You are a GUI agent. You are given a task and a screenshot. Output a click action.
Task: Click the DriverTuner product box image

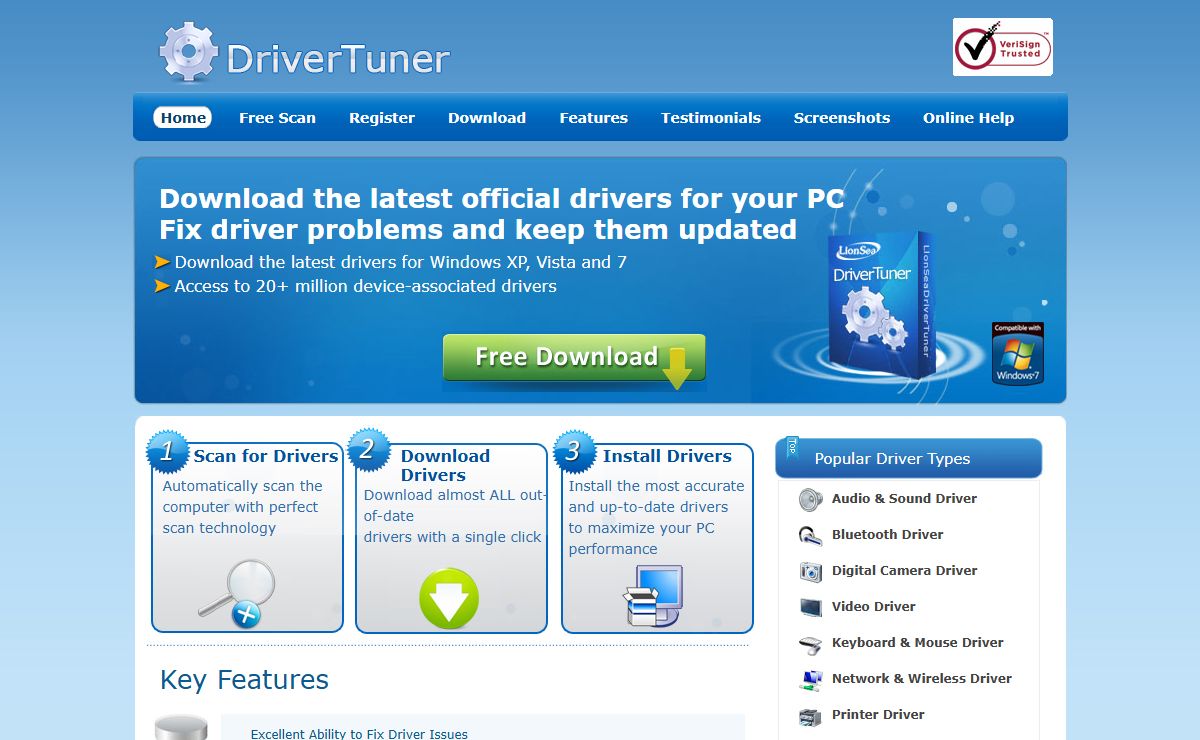[x=881, y=308]
